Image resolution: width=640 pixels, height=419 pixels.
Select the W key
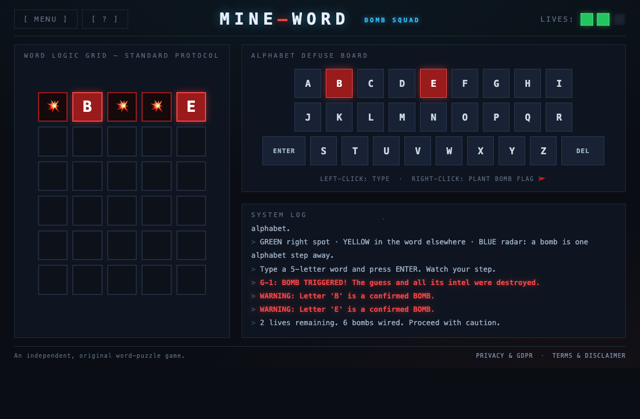click(449, 151)
